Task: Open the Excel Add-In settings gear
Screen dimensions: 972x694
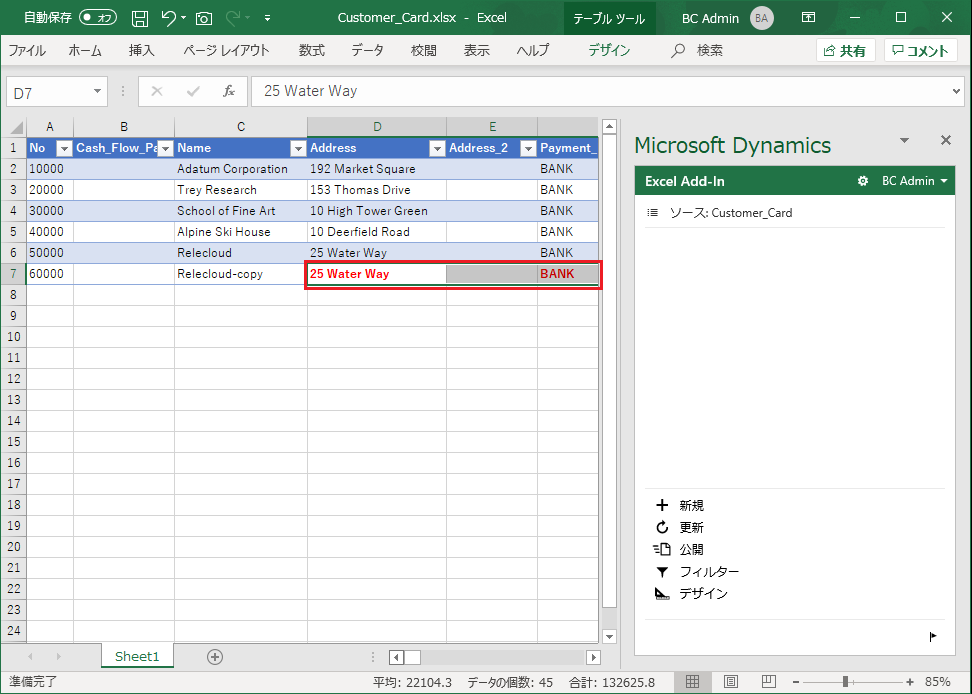Action: click(862, 181)
